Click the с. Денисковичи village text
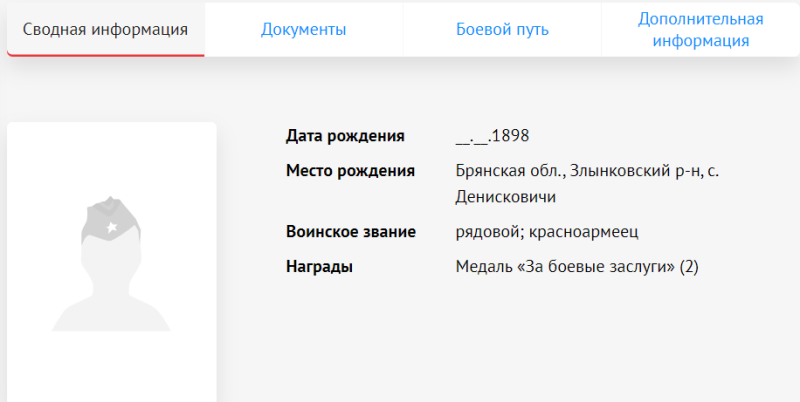This screenshot has width=800, height=402. point(505,196)
